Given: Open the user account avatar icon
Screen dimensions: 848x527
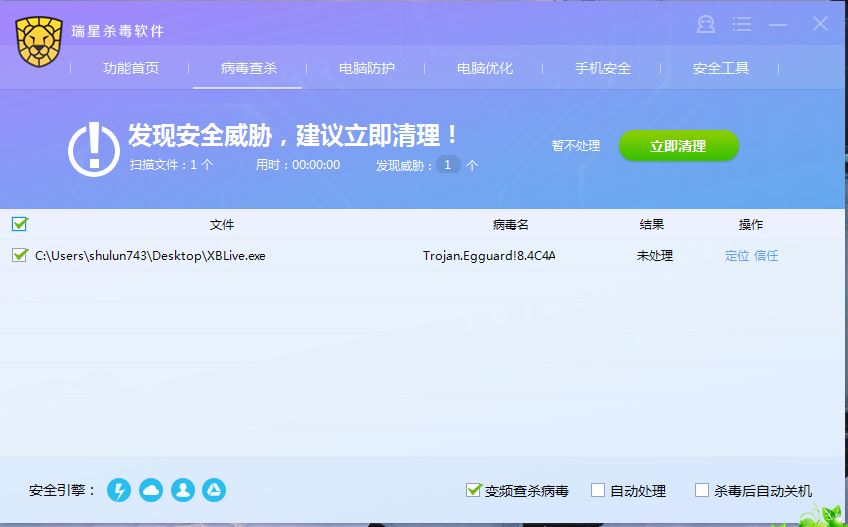Looking at the screenshot, I should coord(705,24).
